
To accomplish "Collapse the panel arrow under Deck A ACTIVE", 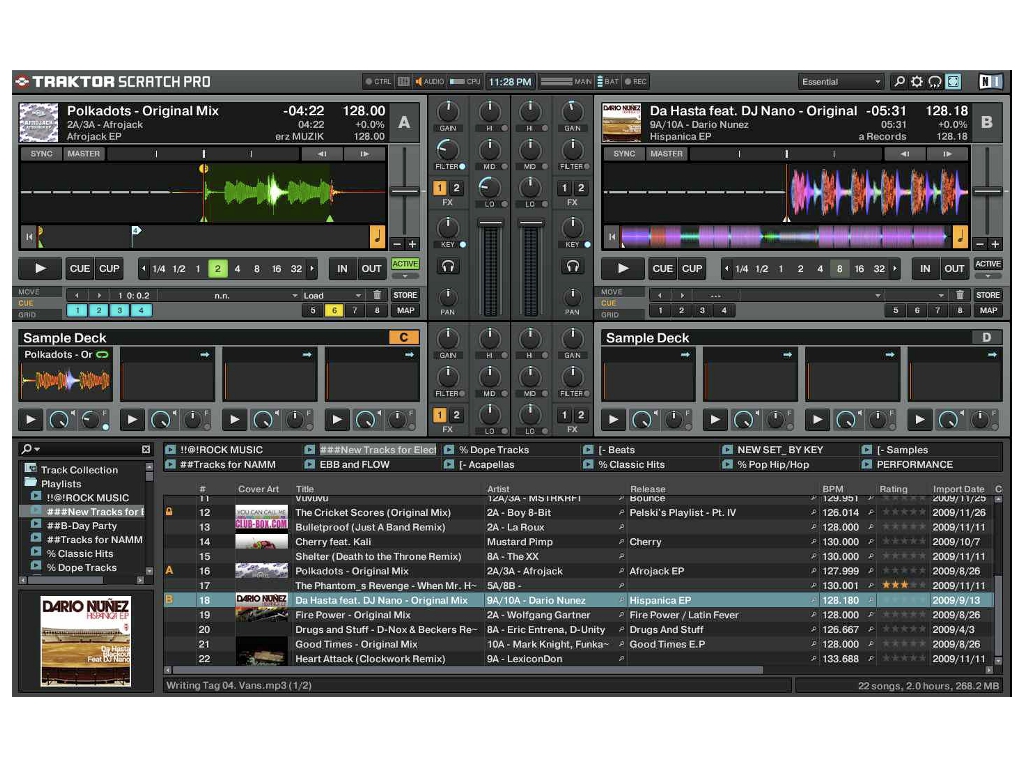I will pyautogui.click(x=405, y=277).
